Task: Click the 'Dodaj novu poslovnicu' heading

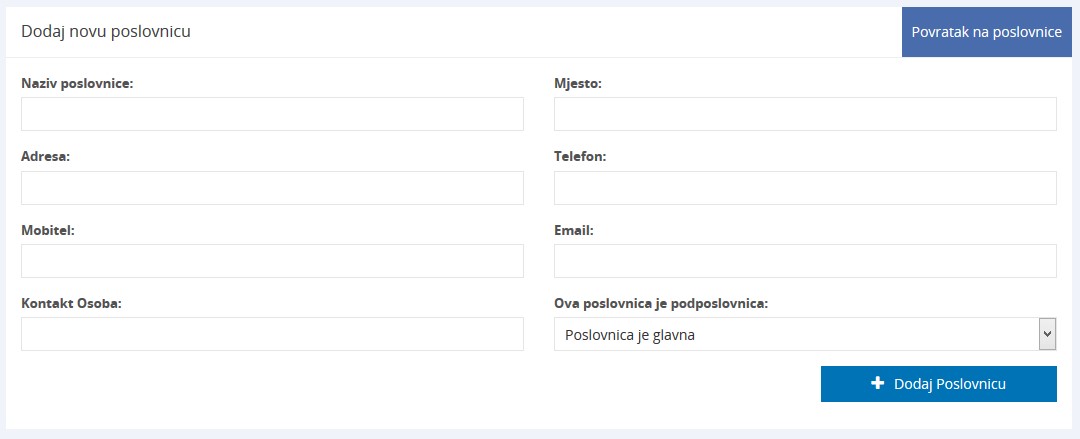Action: pyautogui.click(x=106, y=32)
